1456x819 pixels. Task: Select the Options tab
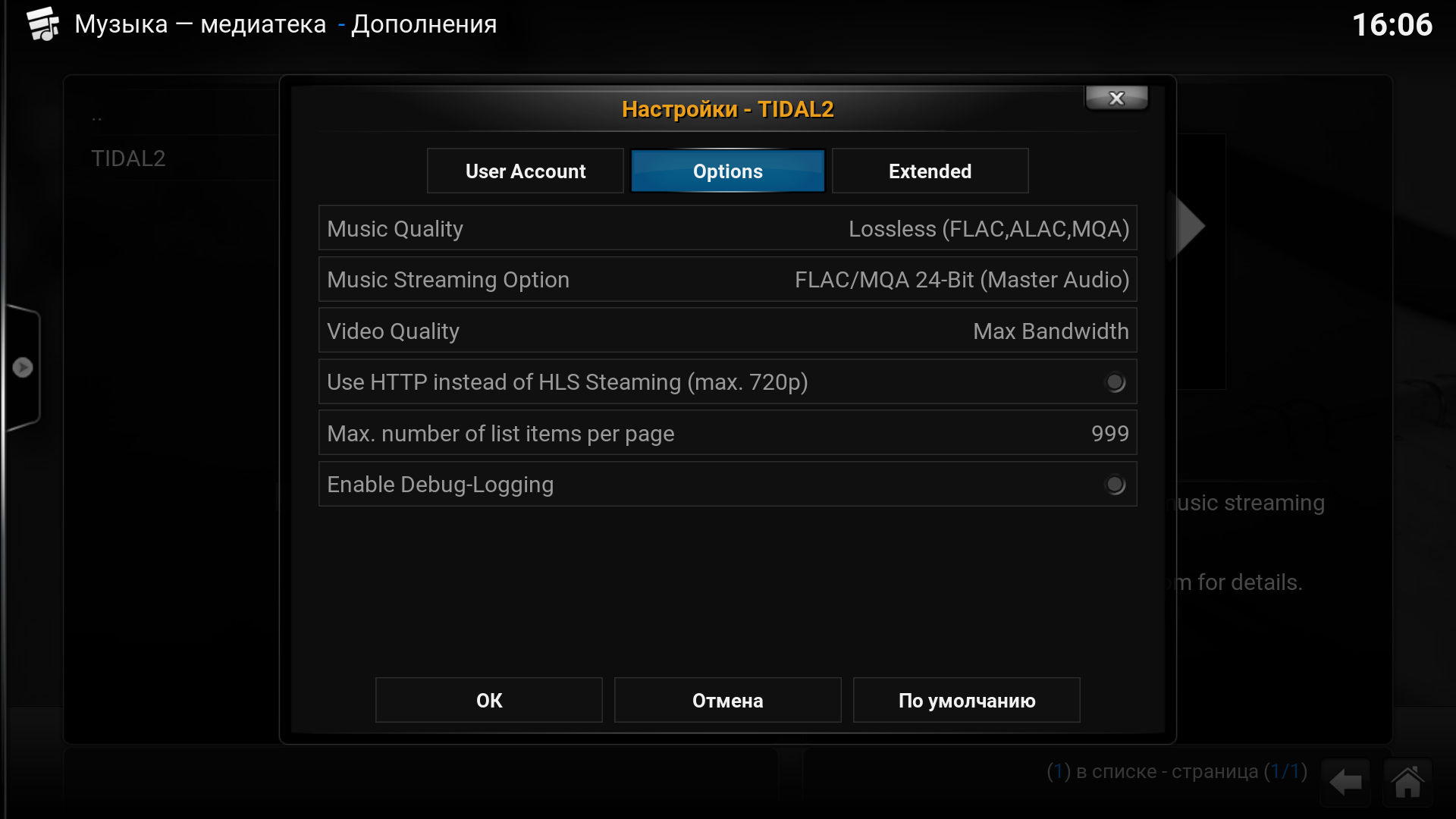pos(728,171)
